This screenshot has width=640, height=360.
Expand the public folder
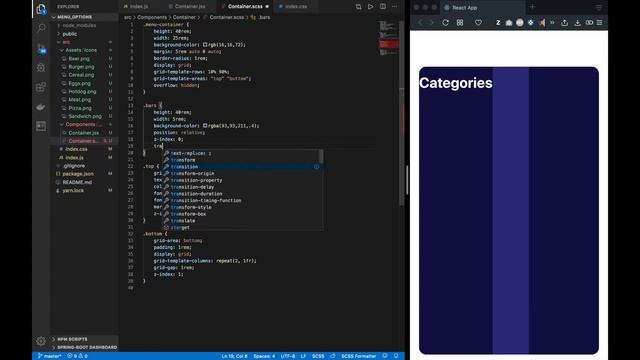pyautogui.click(x=84, y=34)
